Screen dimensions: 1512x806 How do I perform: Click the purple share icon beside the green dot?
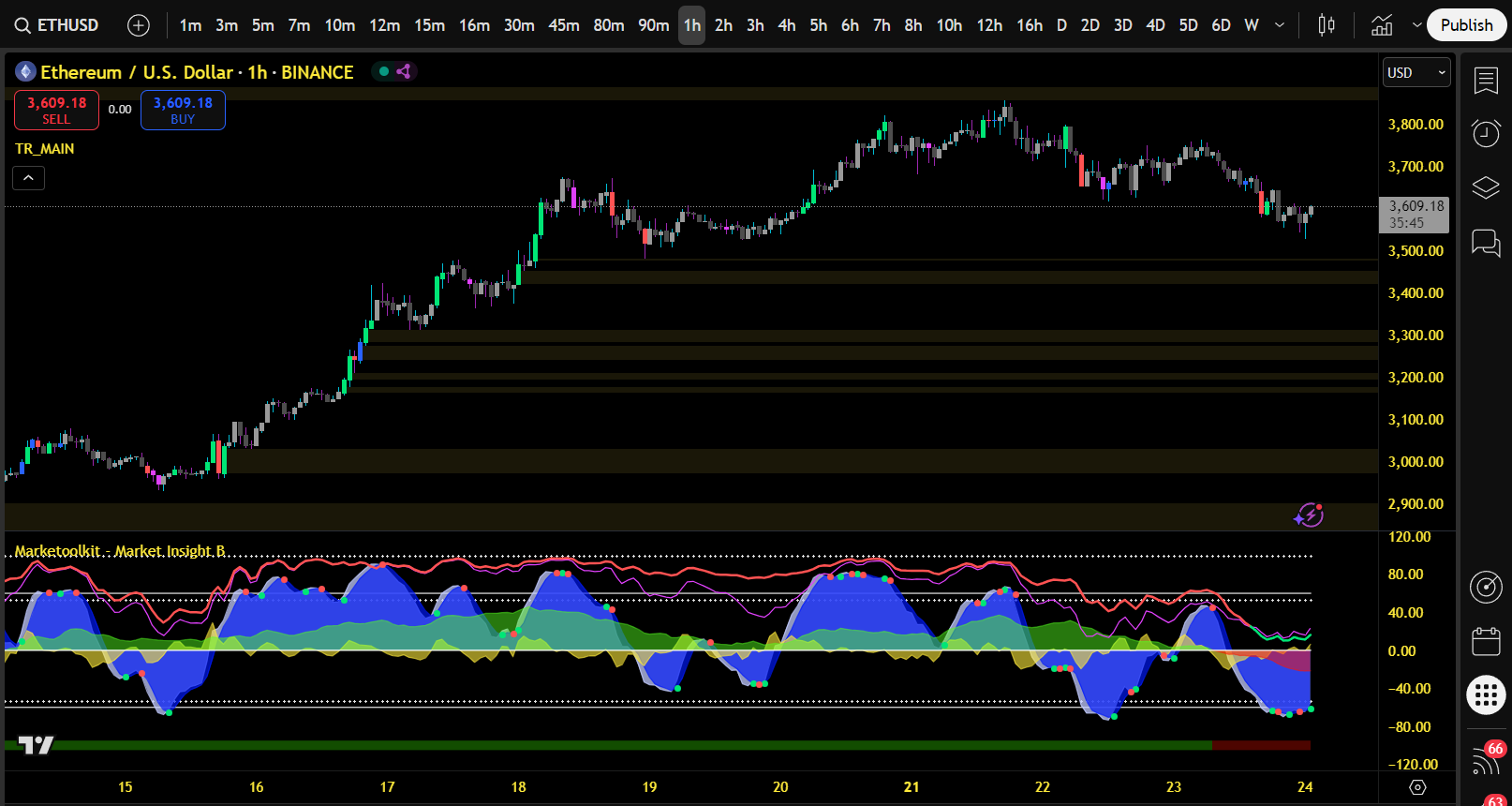click(x=404, y=71)
